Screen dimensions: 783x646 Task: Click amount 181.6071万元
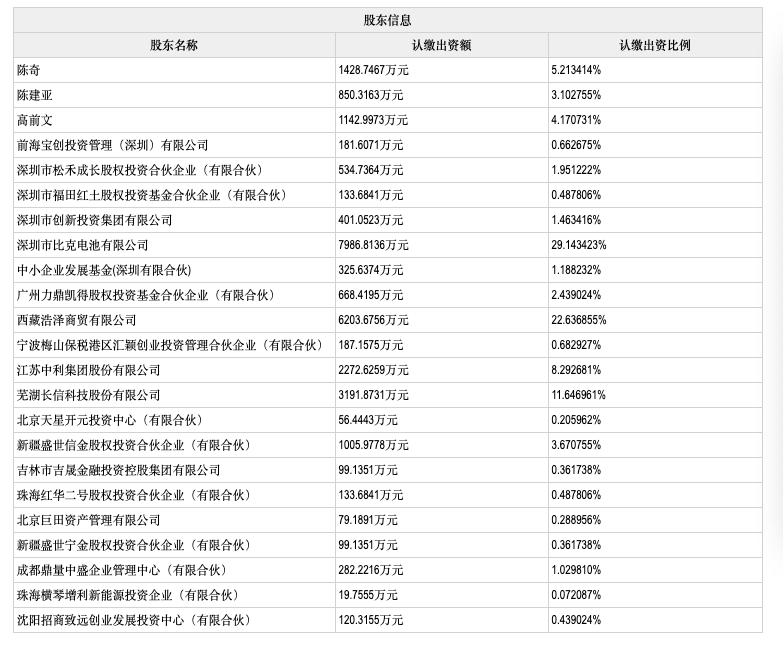(x=371, y=145)
